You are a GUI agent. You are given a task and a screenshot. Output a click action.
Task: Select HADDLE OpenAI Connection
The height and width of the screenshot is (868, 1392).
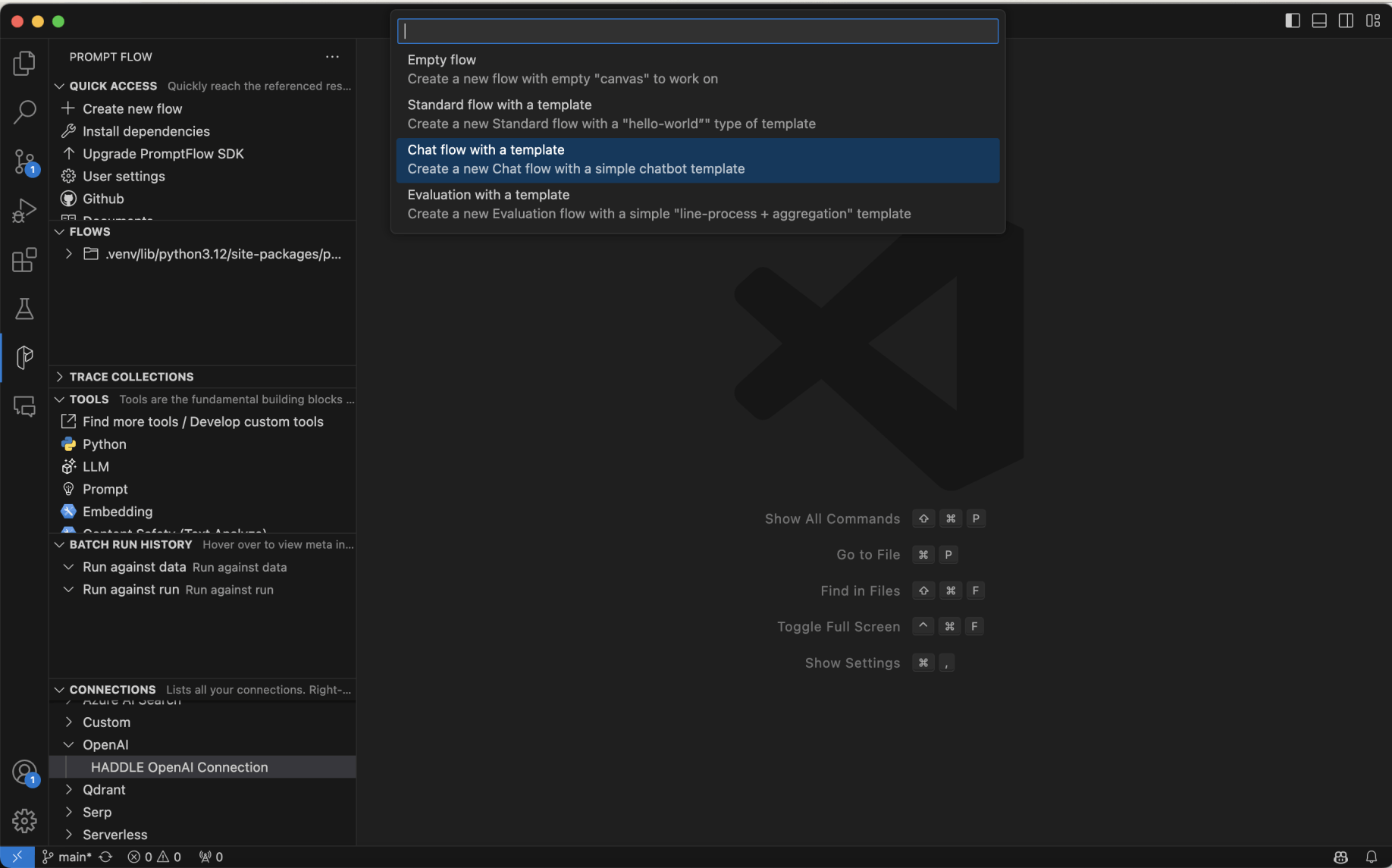[179, 767]
